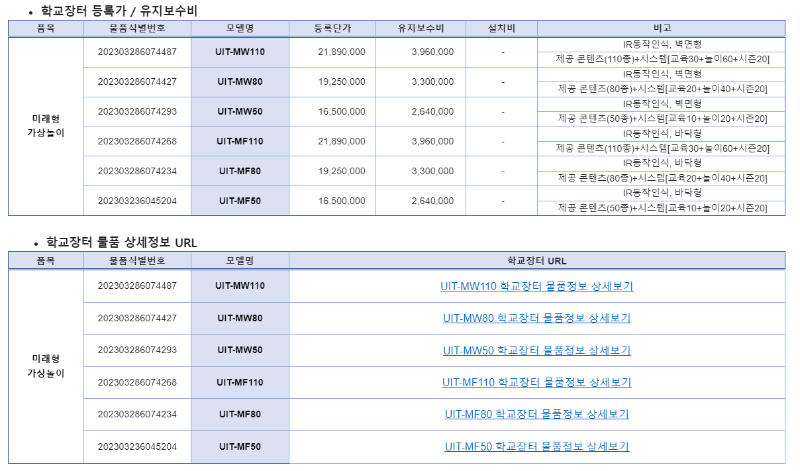This screenshot has width=800, height=471.
Task: Select UIT-MF110 model cell in the price table
Action: coord(240,141)
